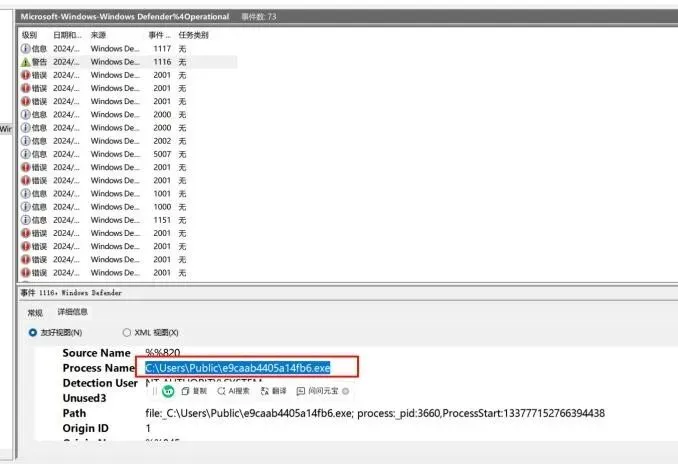Click the Windows De... source in event 5007 row
The width and height of the screenshot is (678, 464).
click(x=115, y=154)
